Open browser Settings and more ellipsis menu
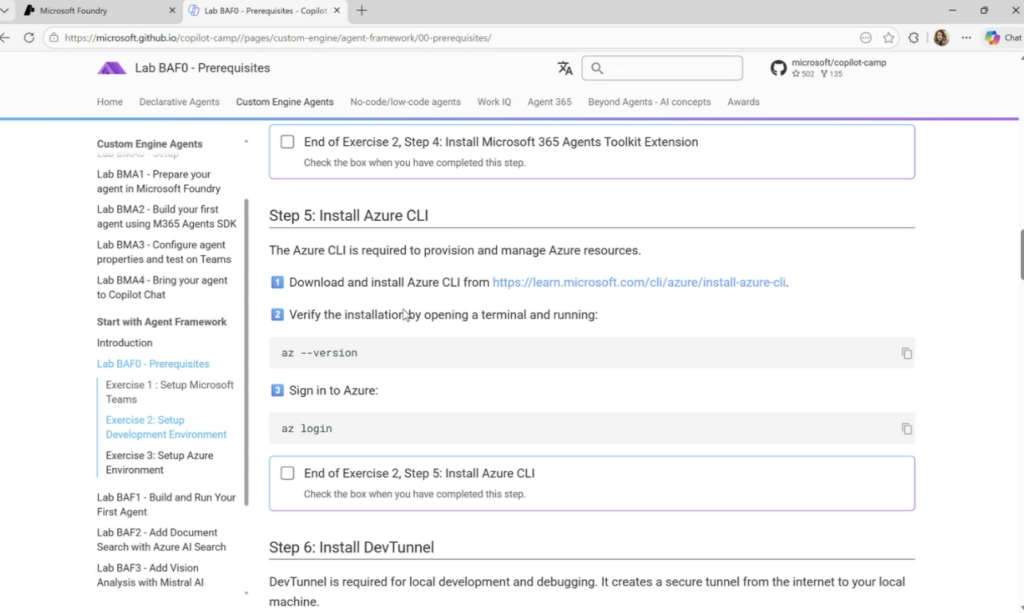This screenshot has height=613, width=1024. click(966, 38)
